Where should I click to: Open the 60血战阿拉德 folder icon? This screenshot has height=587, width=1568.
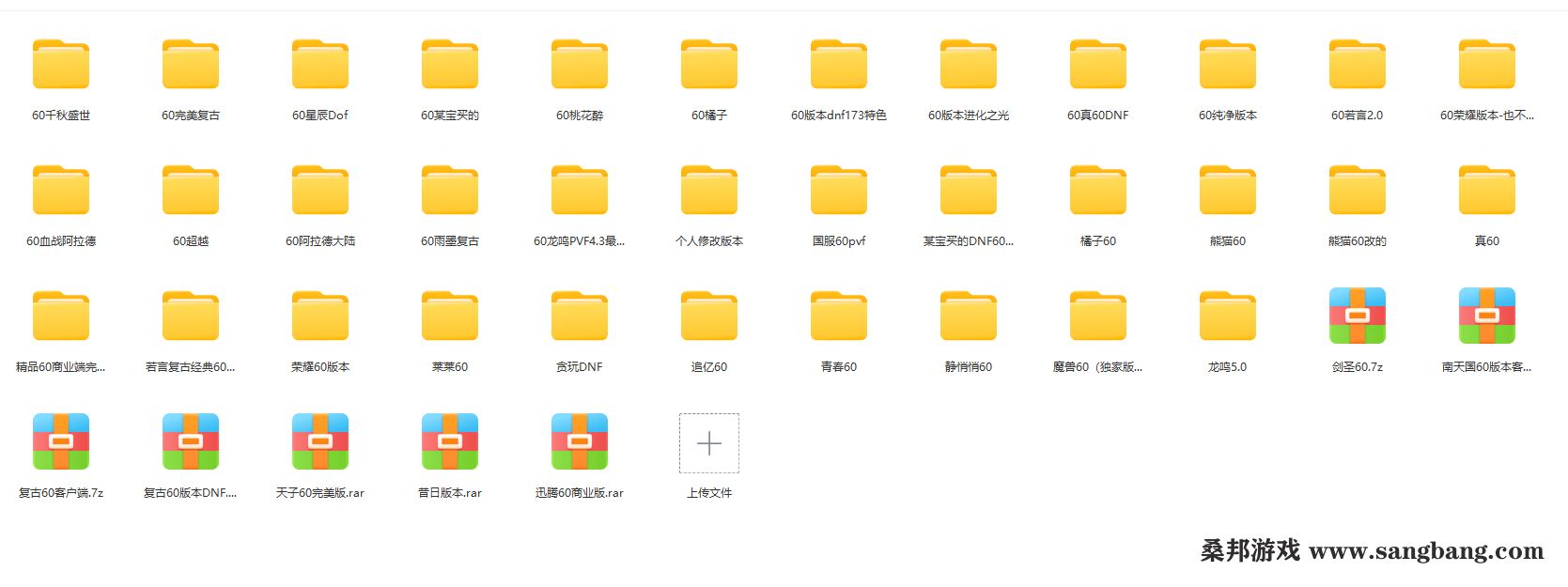[61, 190]
